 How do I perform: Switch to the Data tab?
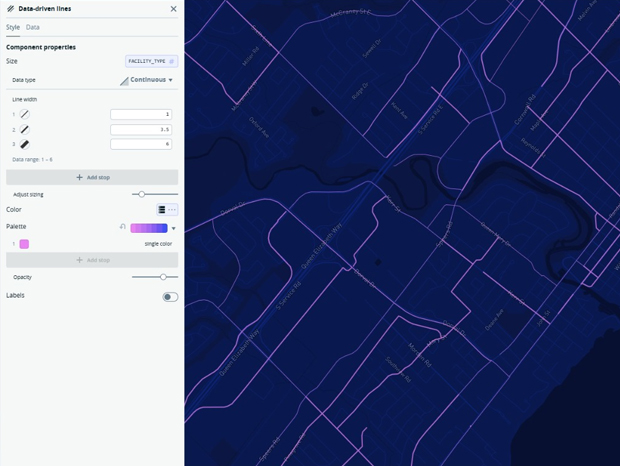pyautogui.click(x=32, y=27)
